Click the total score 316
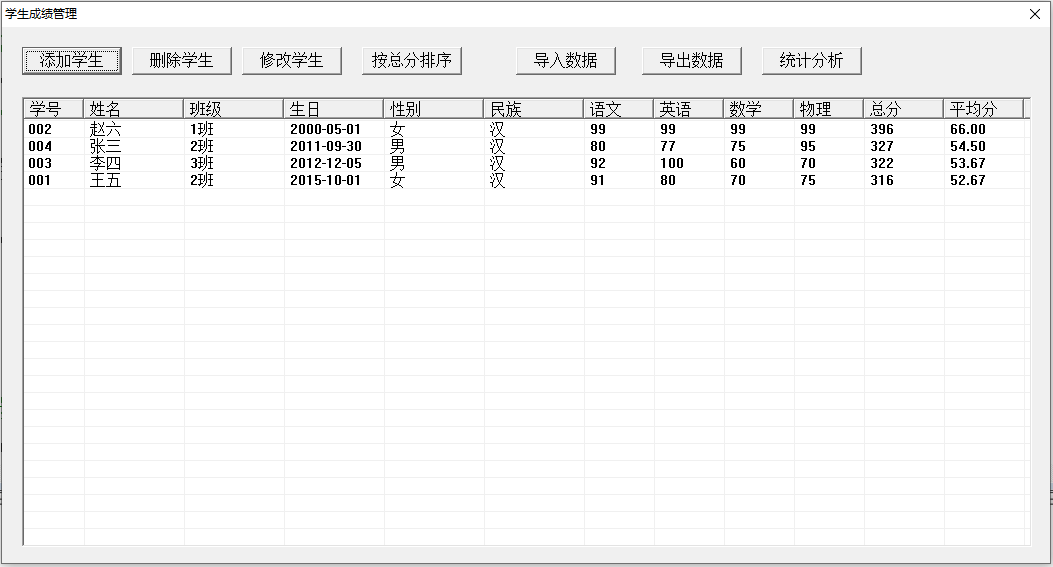The image size is (1053, 567). click(882, 180)
